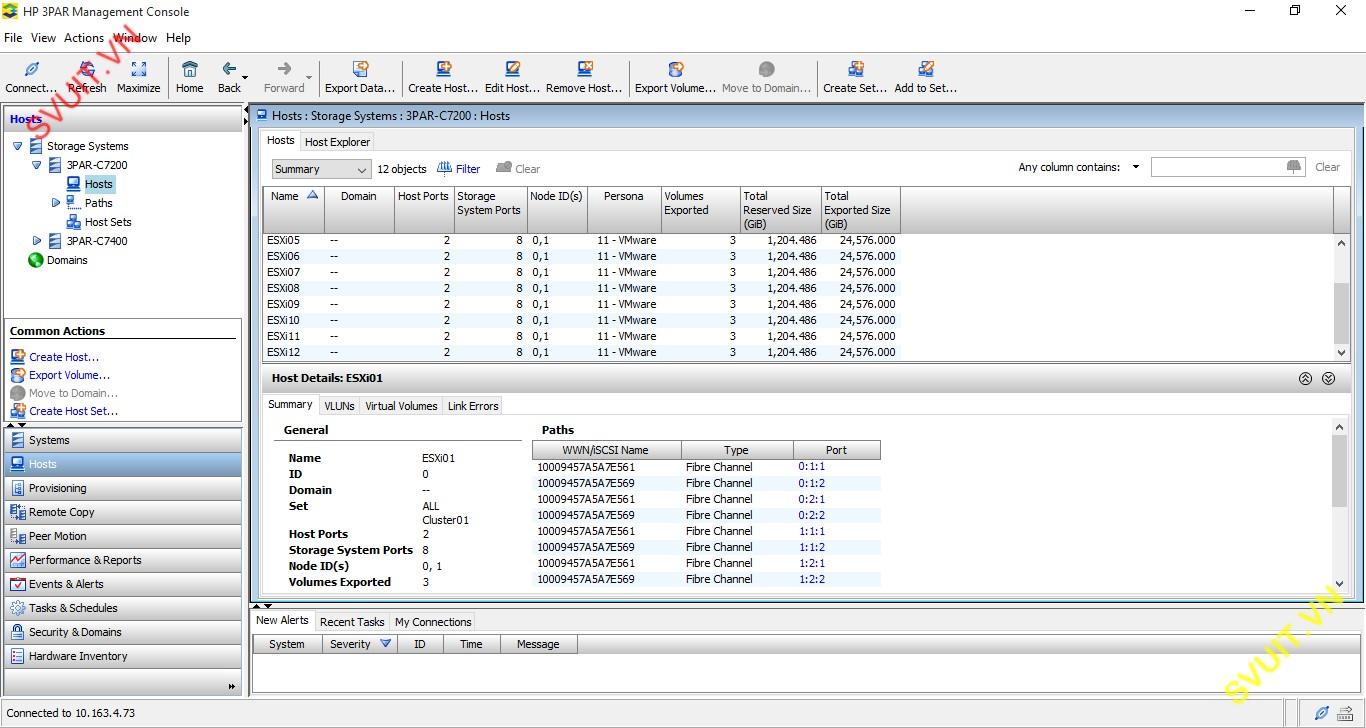
Task: Click the Add to Set toolbar icon
Action: 926,69
